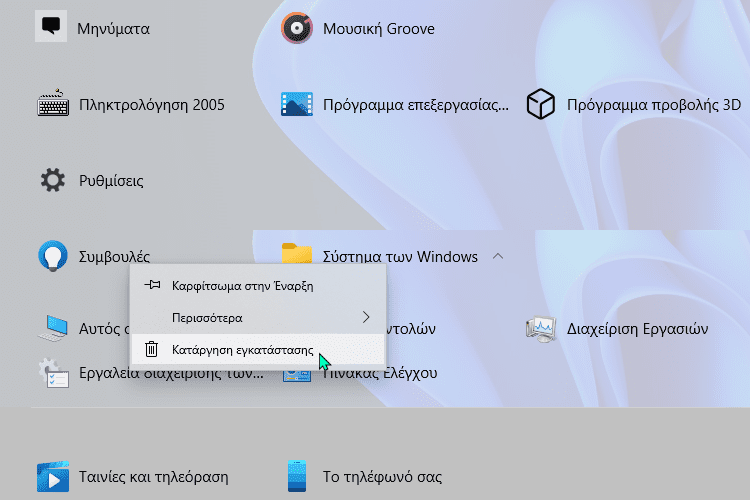The height and width of the screenshot is (500, 750).
Task: Click the Μηνύματα label
Action: tap(113, 29)
